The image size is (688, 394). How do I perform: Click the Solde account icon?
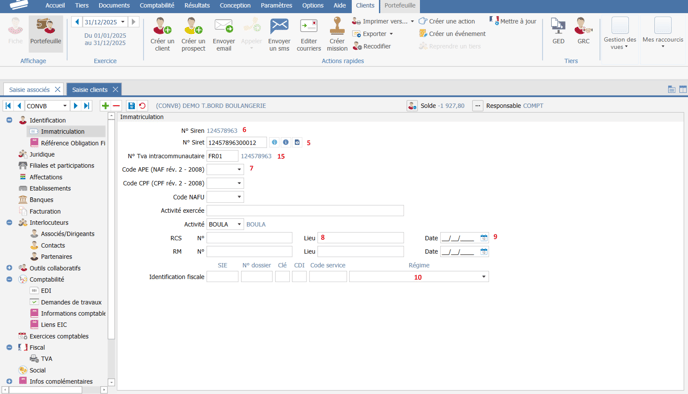pos(412,106)
